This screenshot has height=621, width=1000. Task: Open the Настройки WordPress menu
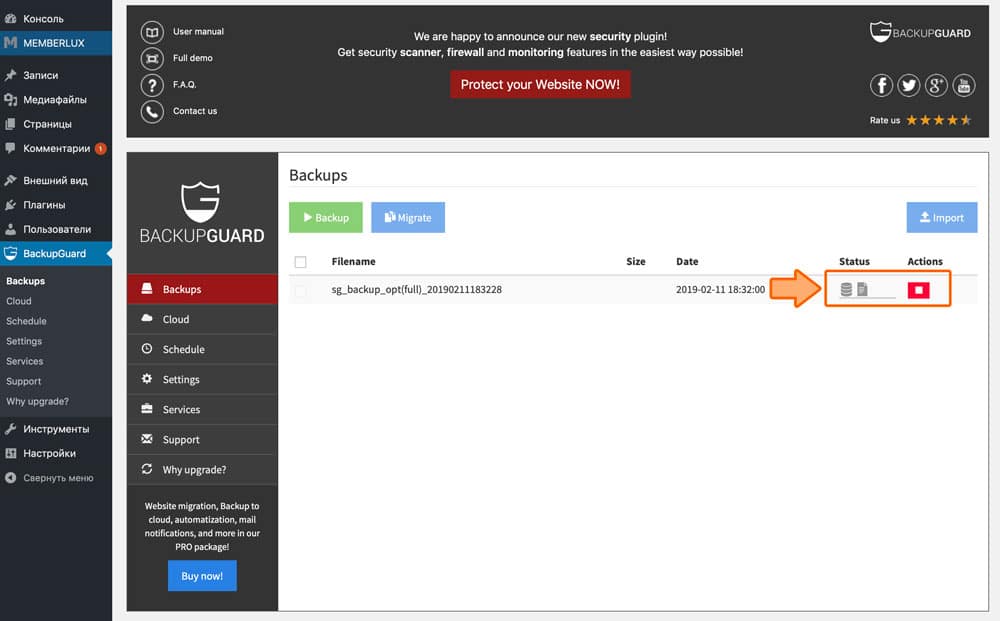48,453
